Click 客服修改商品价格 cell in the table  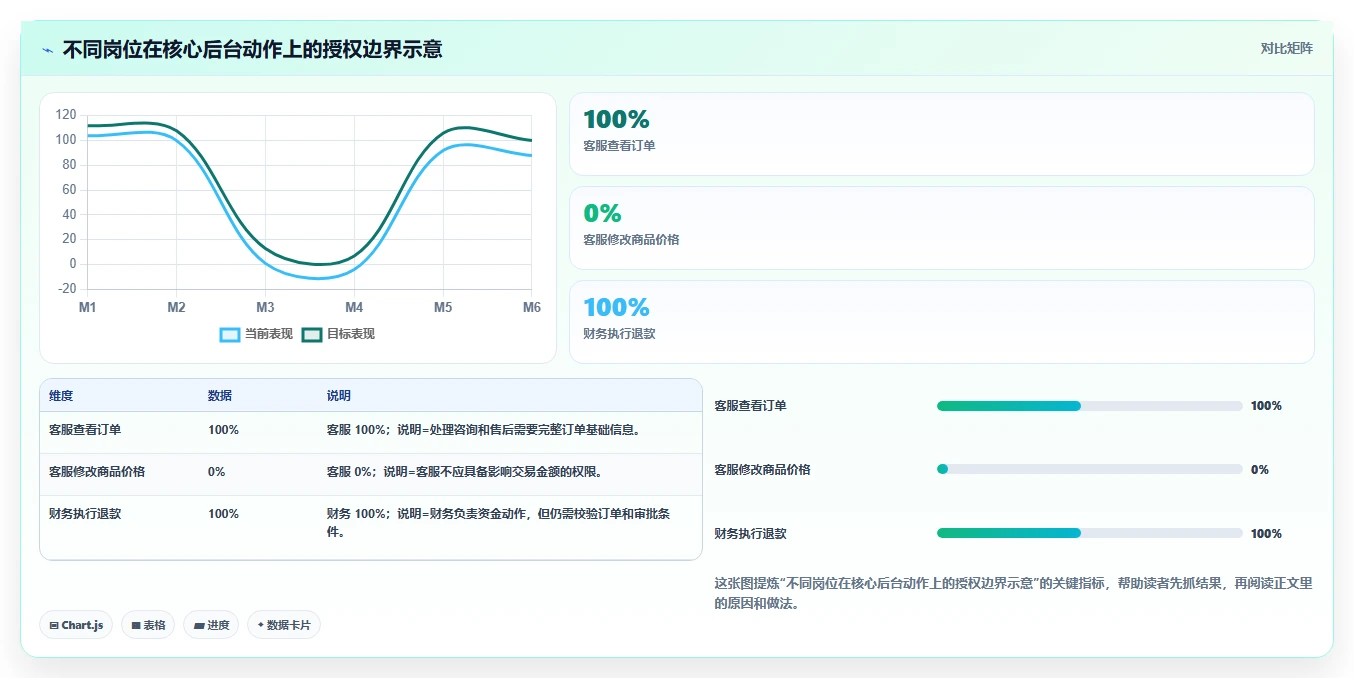click(x=97, y=472)
